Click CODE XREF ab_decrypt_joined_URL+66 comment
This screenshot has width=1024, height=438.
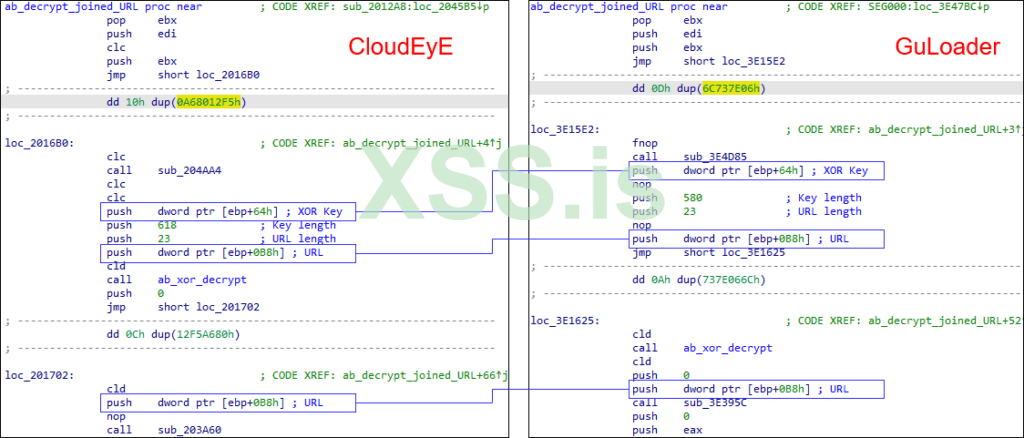[x=383, y=375]
